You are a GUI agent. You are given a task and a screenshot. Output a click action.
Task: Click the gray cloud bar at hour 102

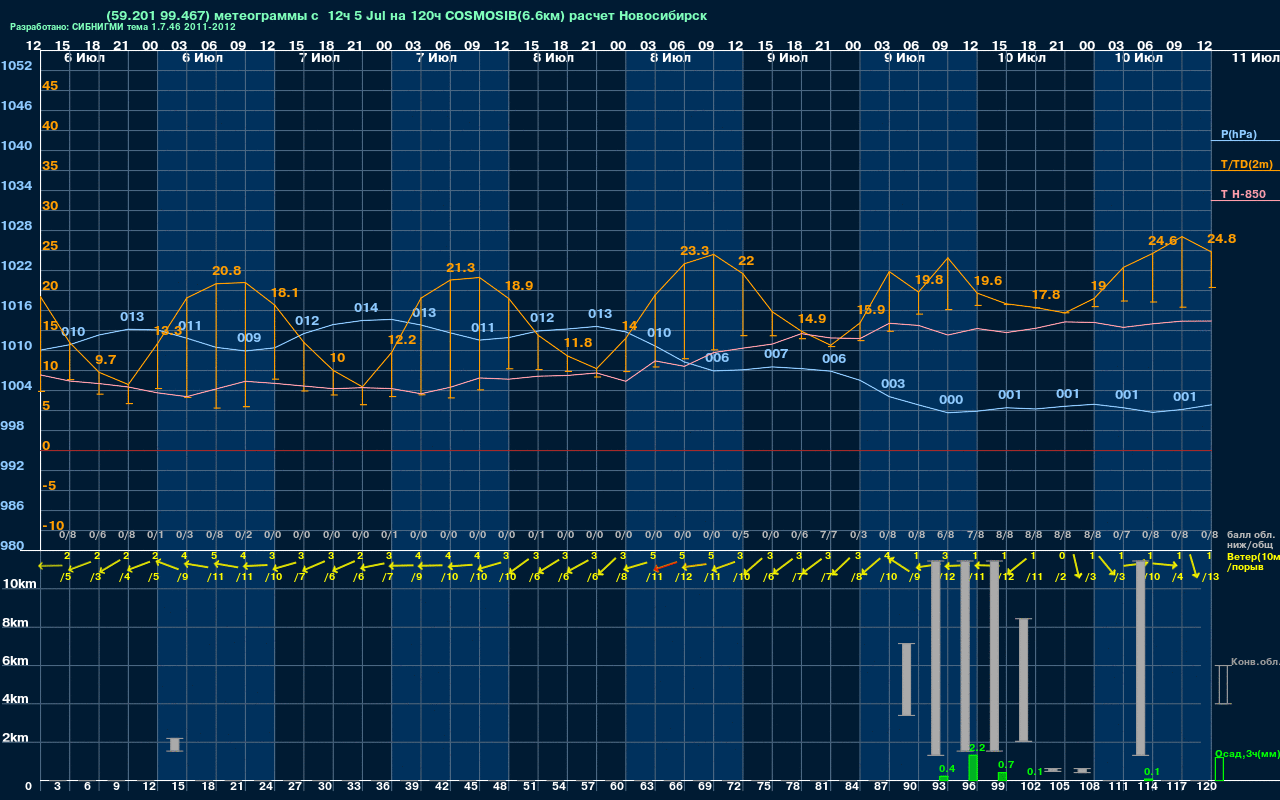(x=1023, y=680)
